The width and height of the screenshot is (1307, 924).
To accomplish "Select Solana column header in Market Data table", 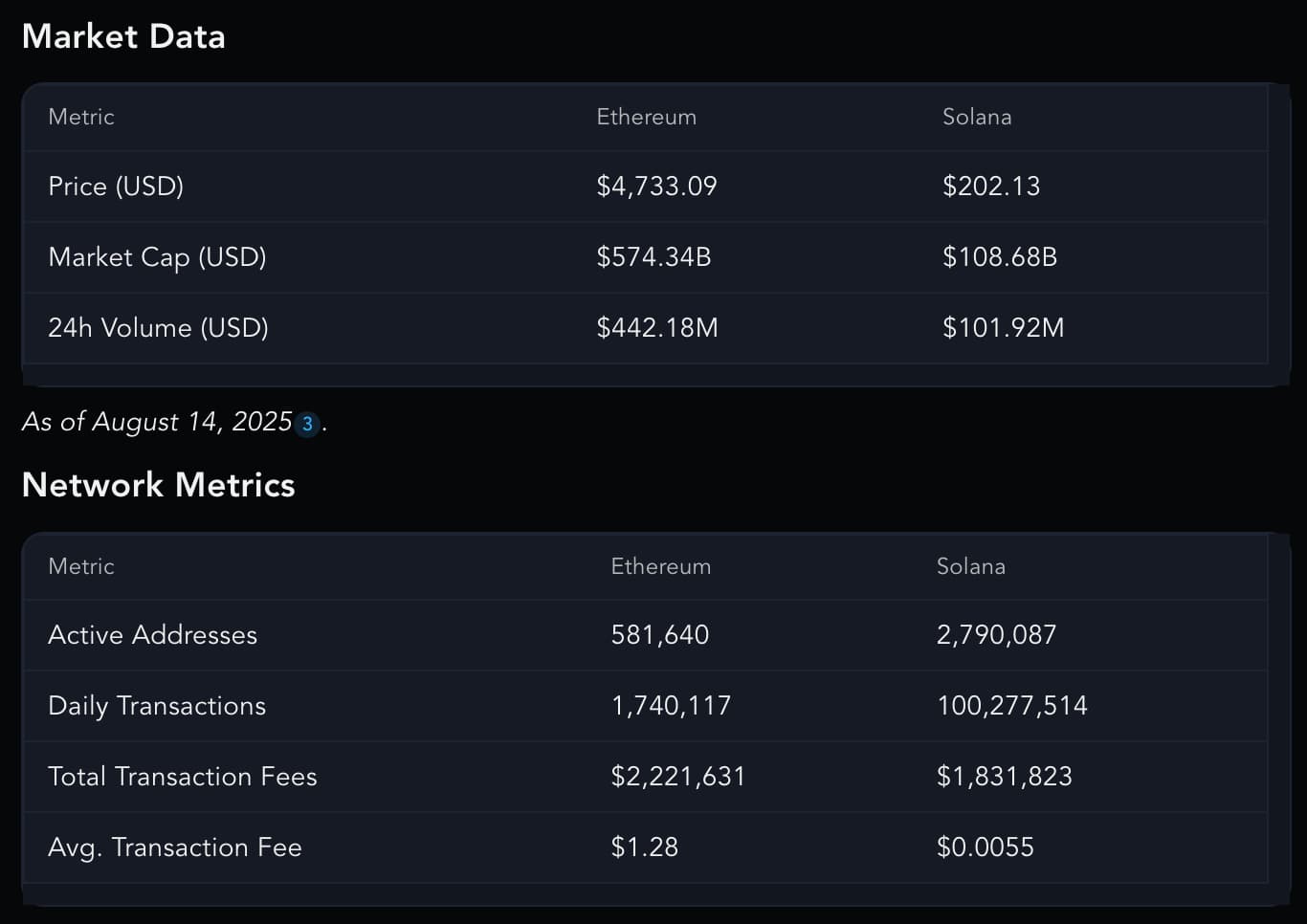I will tap(977, 117).
